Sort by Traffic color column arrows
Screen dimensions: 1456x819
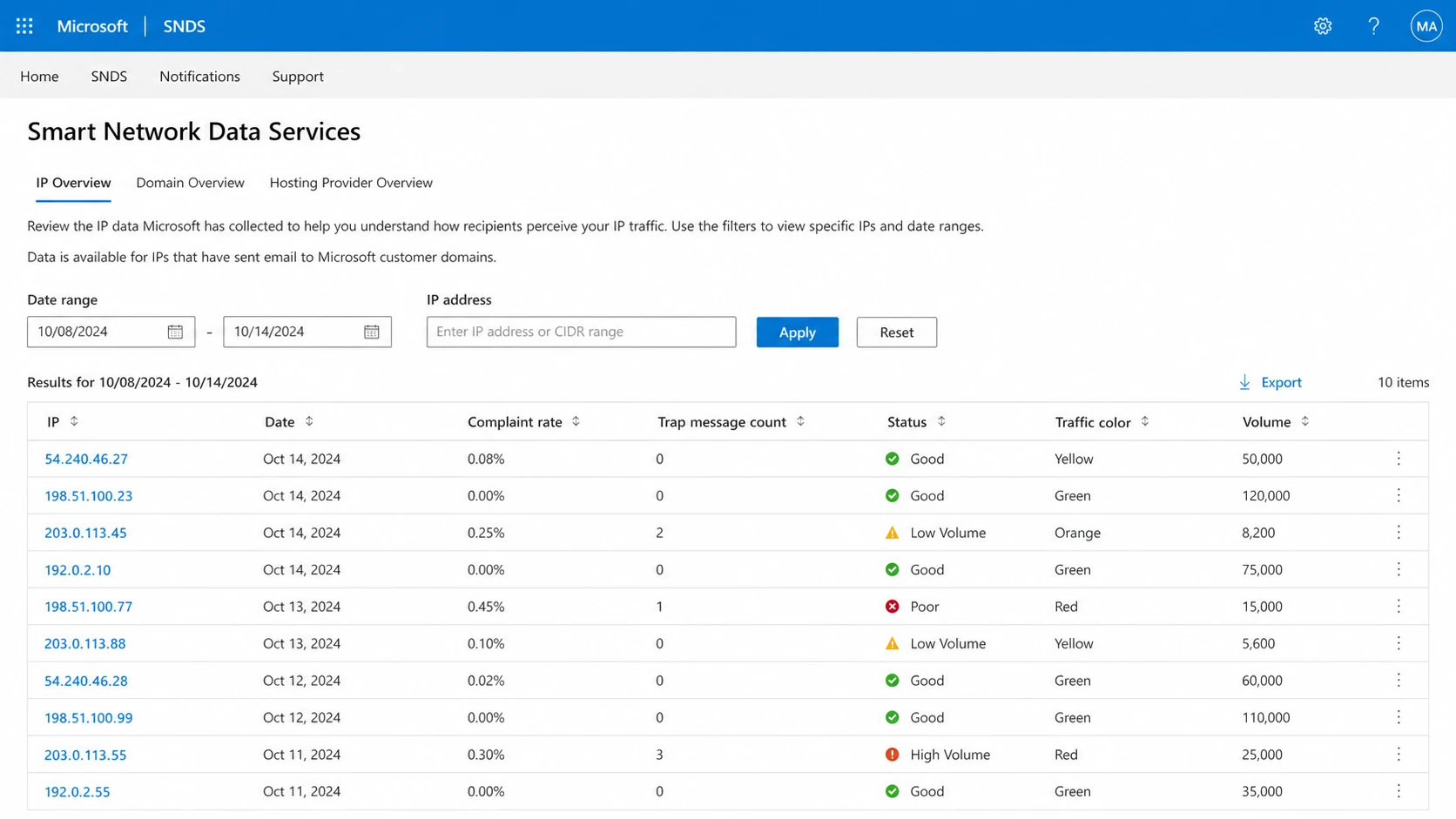[x=1145, y=421]
